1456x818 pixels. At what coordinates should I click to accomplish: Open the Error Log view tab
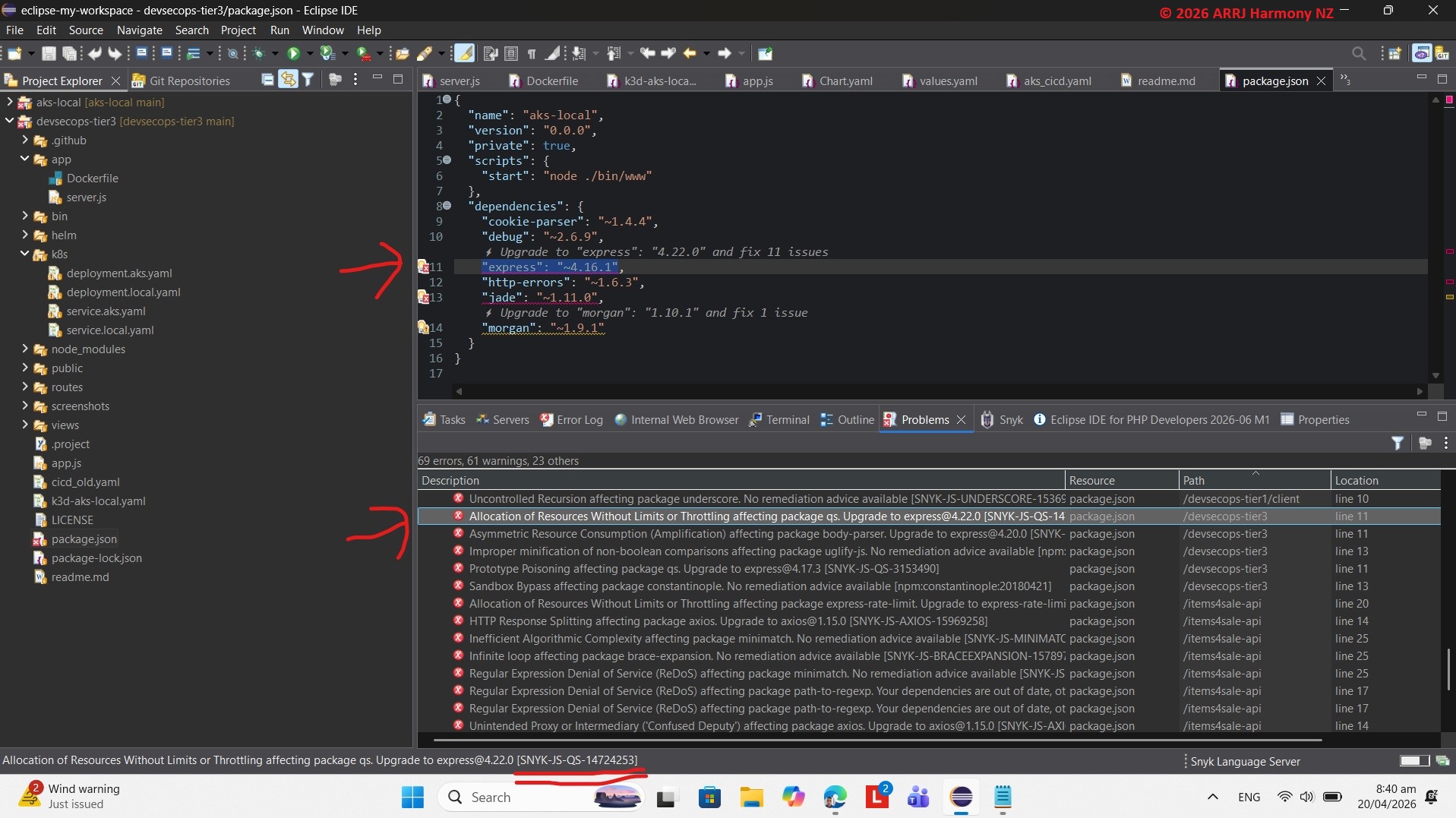(571, 419)
